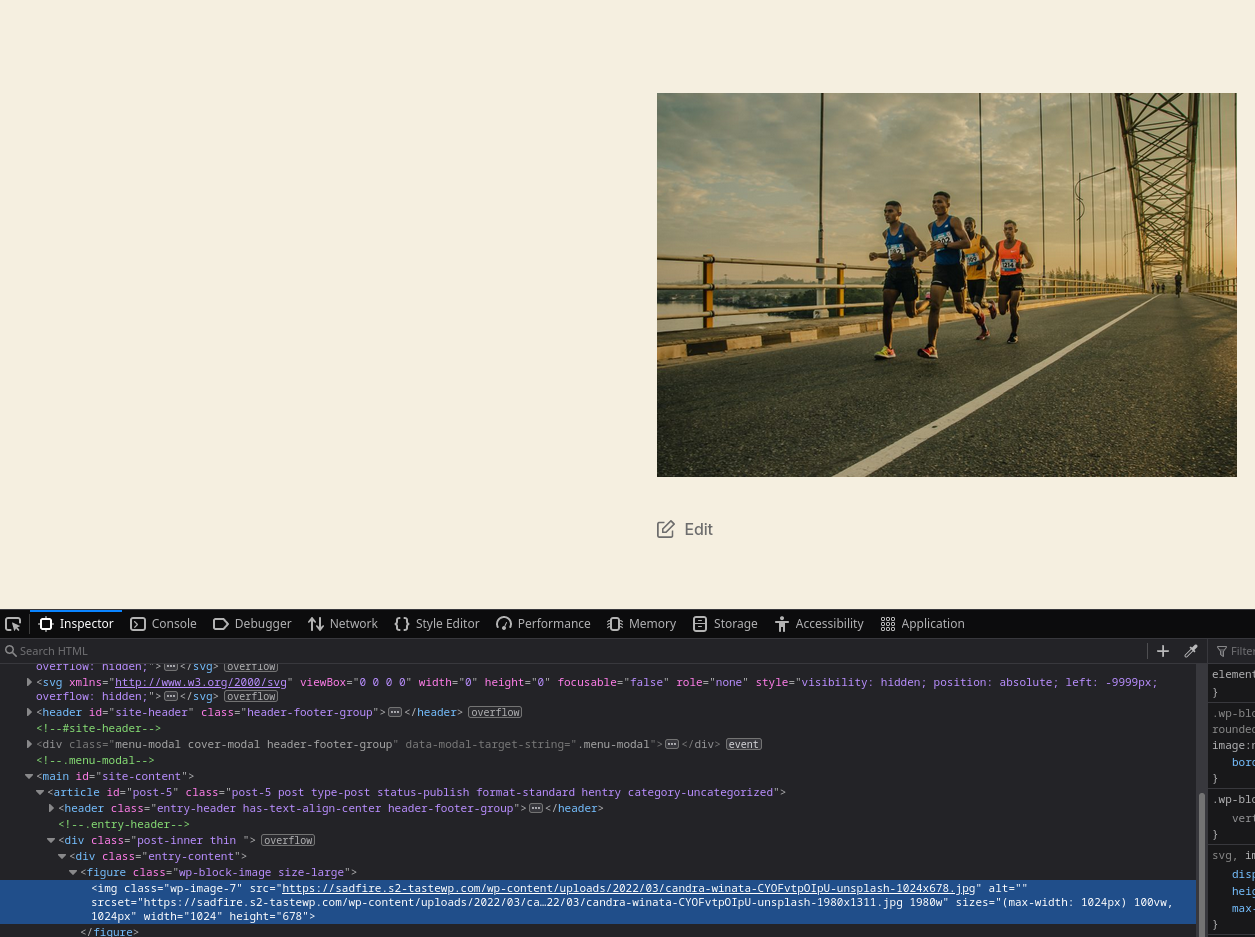Click the Debugger tab icon
The image size is (1255, 937).
pyautogui.click(x=221, y=624)
